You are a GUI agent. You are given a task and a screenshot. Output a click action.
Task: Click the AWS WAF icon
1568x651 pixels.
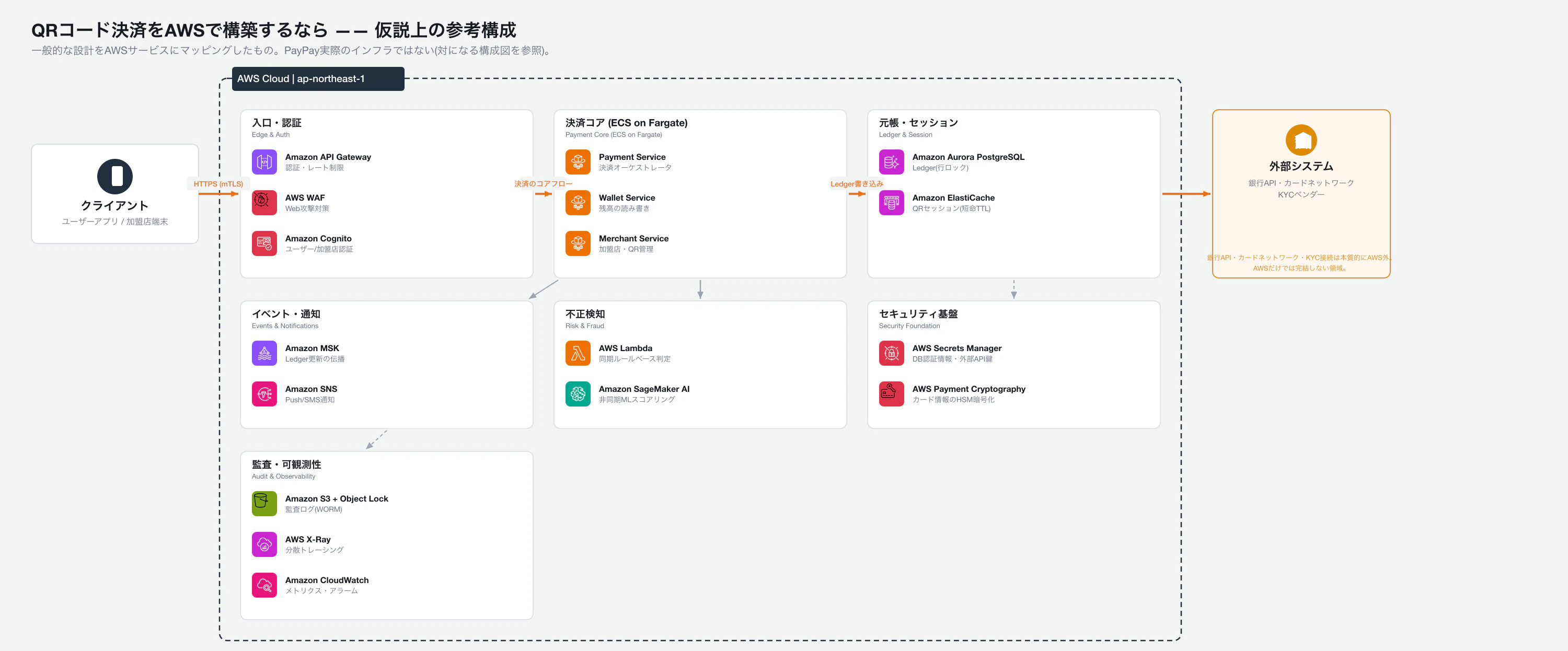coord(264,203)
